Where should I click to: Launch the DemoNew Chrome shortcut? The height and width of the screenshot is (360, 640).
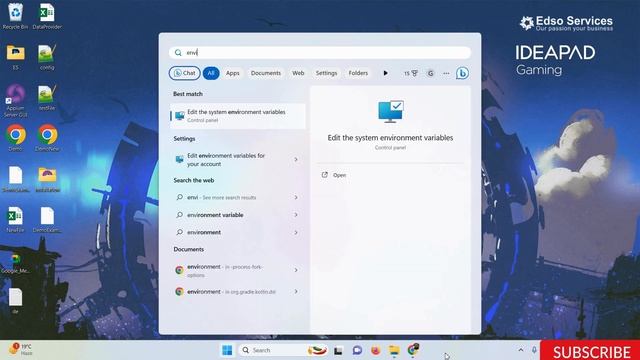(47, 138)
